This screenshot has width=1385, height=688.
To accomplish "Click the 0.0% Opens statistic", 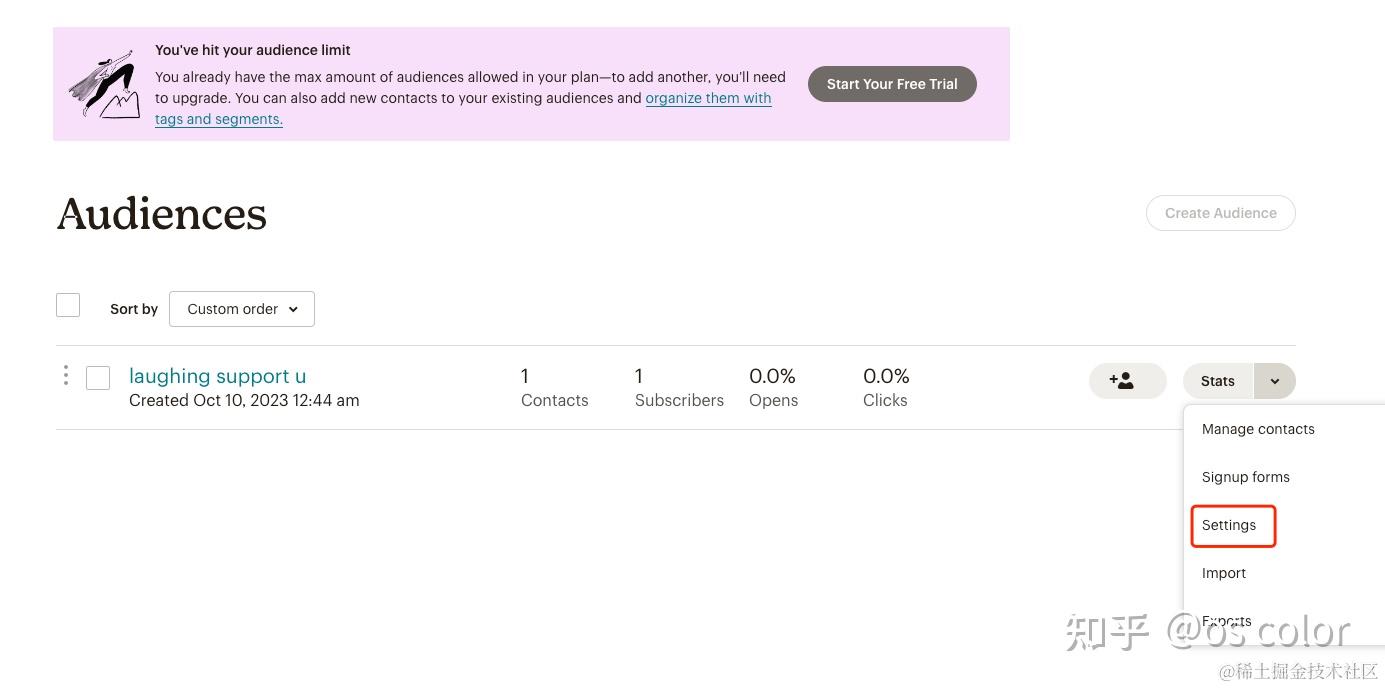I will click(x=773, y=387).
